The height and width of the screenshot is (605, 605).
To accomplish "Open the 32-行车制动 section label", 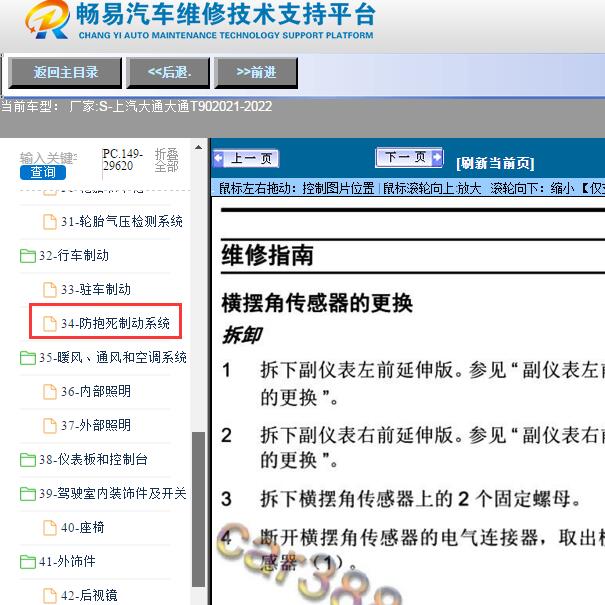I will point(74,255).
